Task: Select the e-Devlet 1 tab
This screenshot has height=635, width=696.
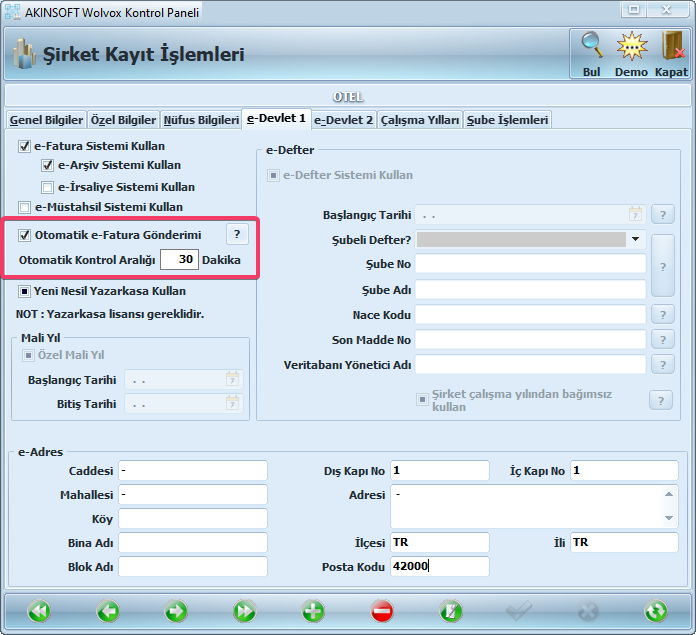Action: pyautogui.click(x=276, y=118)
